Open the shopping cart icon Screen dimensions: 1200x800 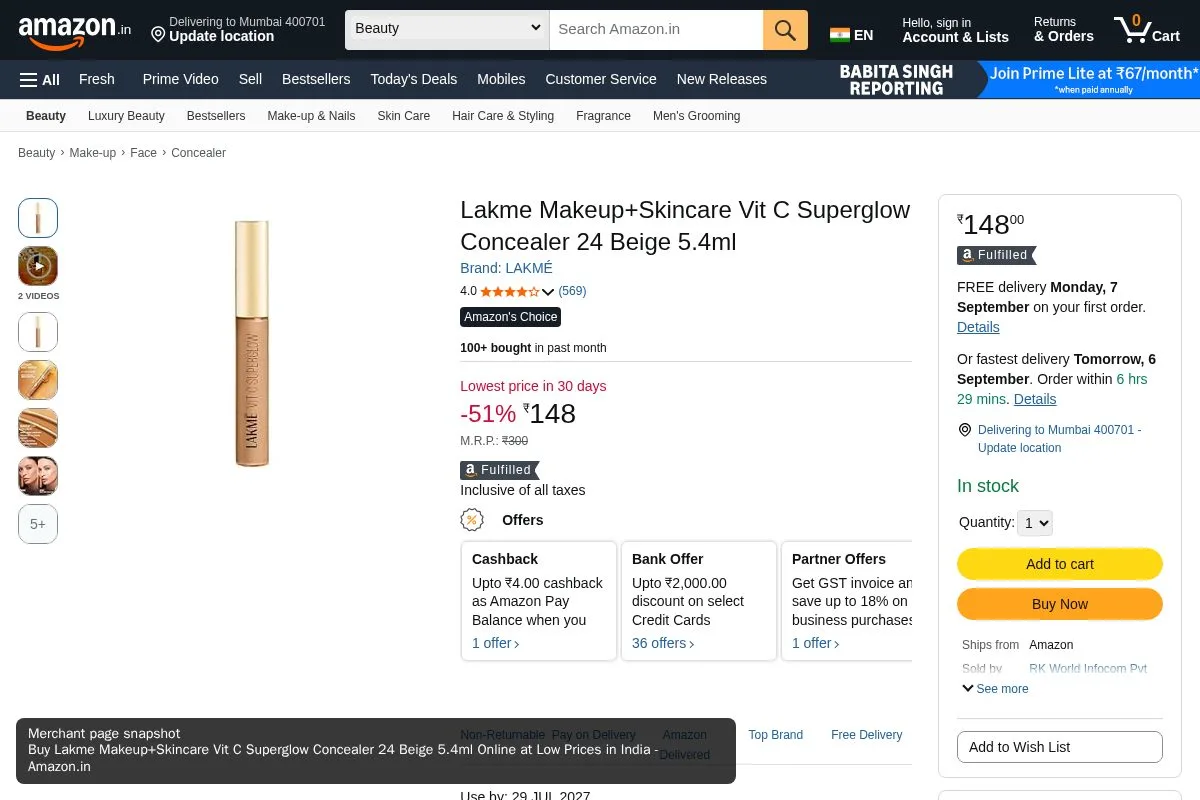tap(1147, 29)
